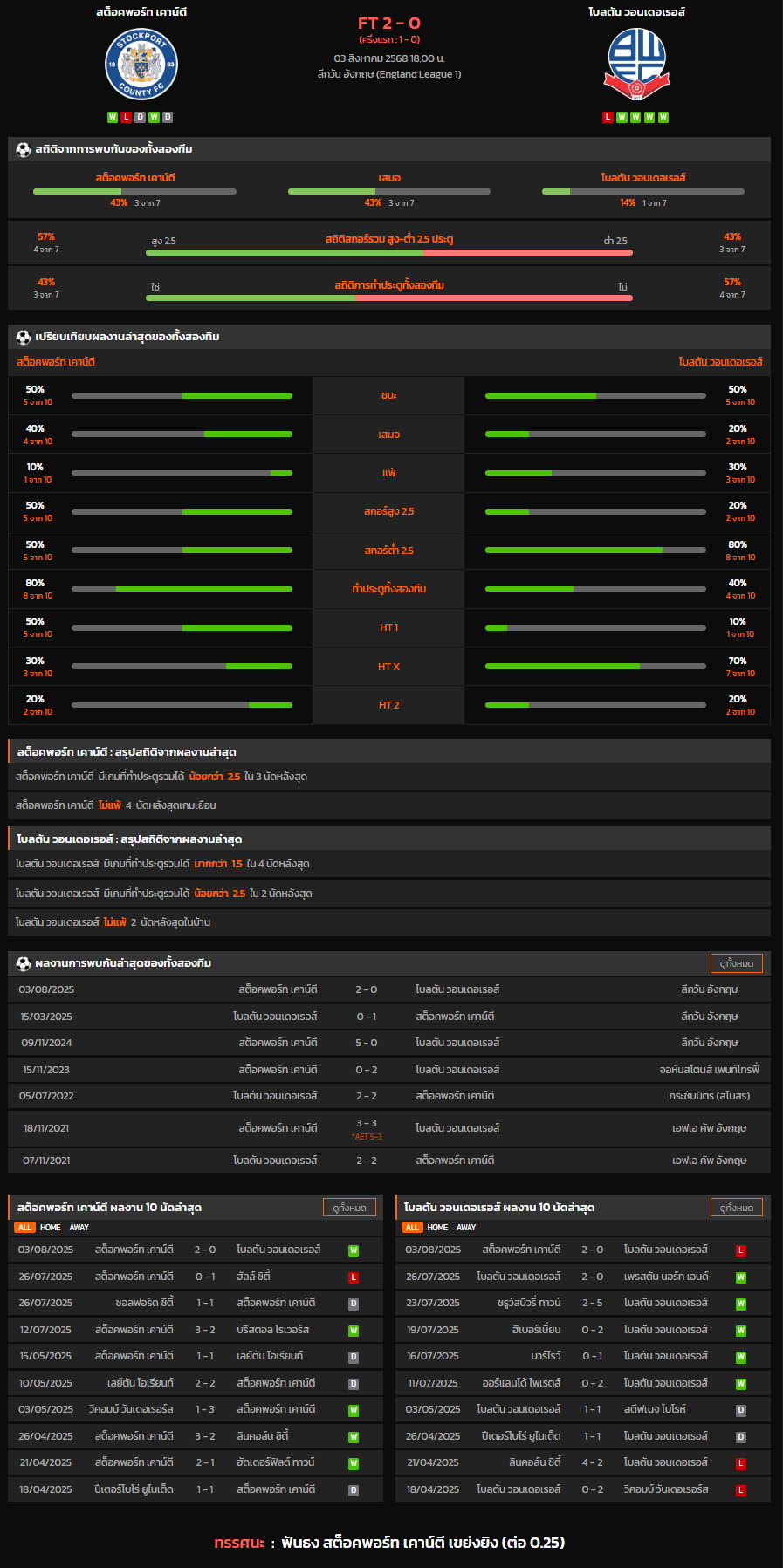Click D badge on สตีฟเนจ โบโร่ห์ row

[x=741, y=1410]
